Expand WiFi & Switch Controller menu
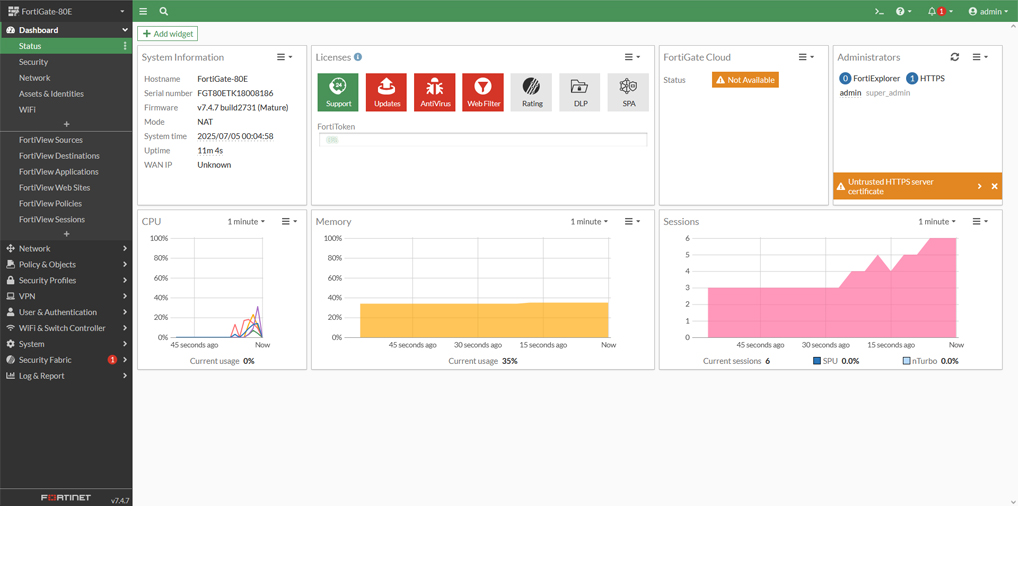 click(x=66, y=328)
